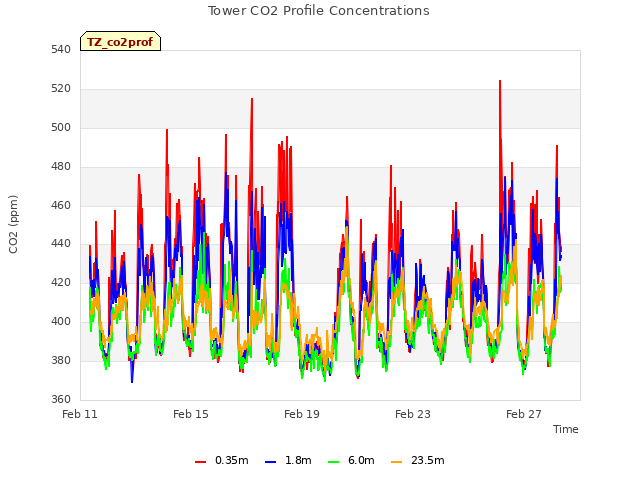
Task: Click the 520 y-axis tick label
Action: point(61,89)
